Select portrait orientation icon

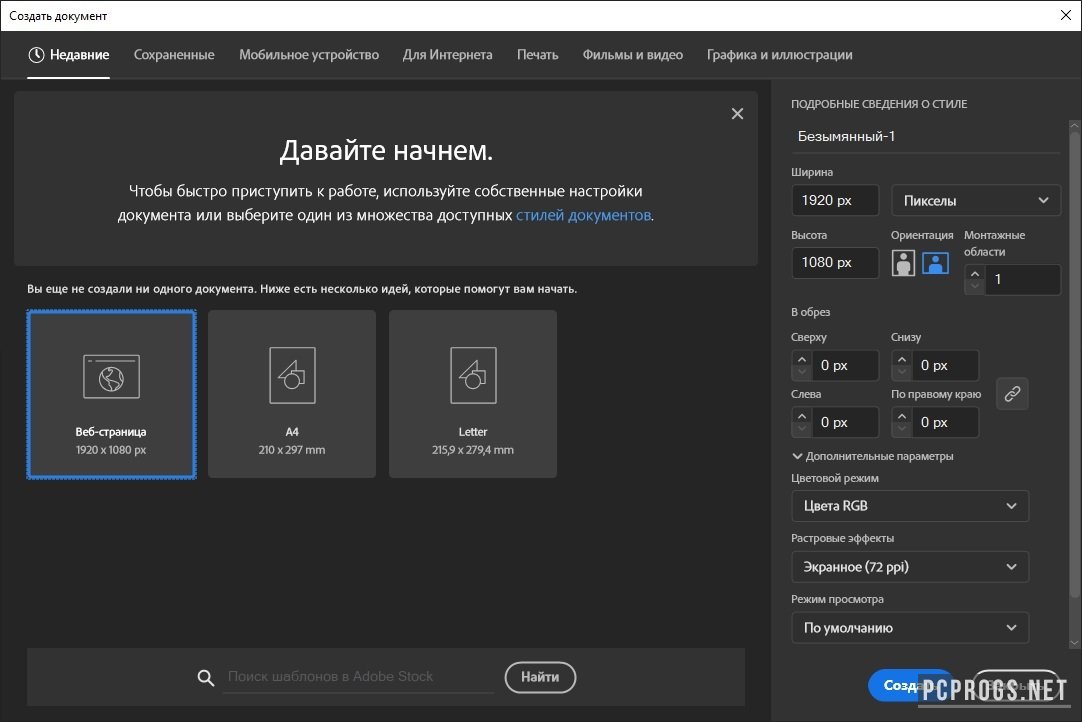click(x=903, y=263)
